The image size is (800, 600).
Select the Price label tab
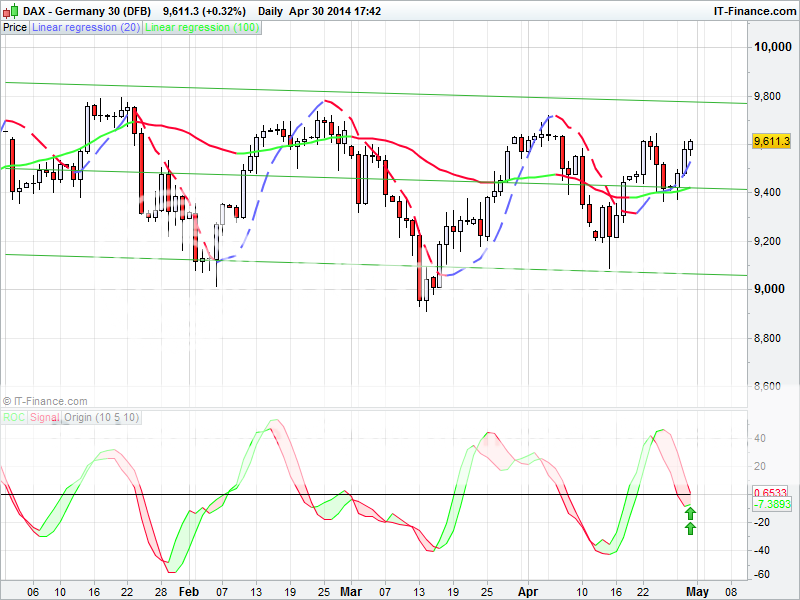(x=15, y=28)
